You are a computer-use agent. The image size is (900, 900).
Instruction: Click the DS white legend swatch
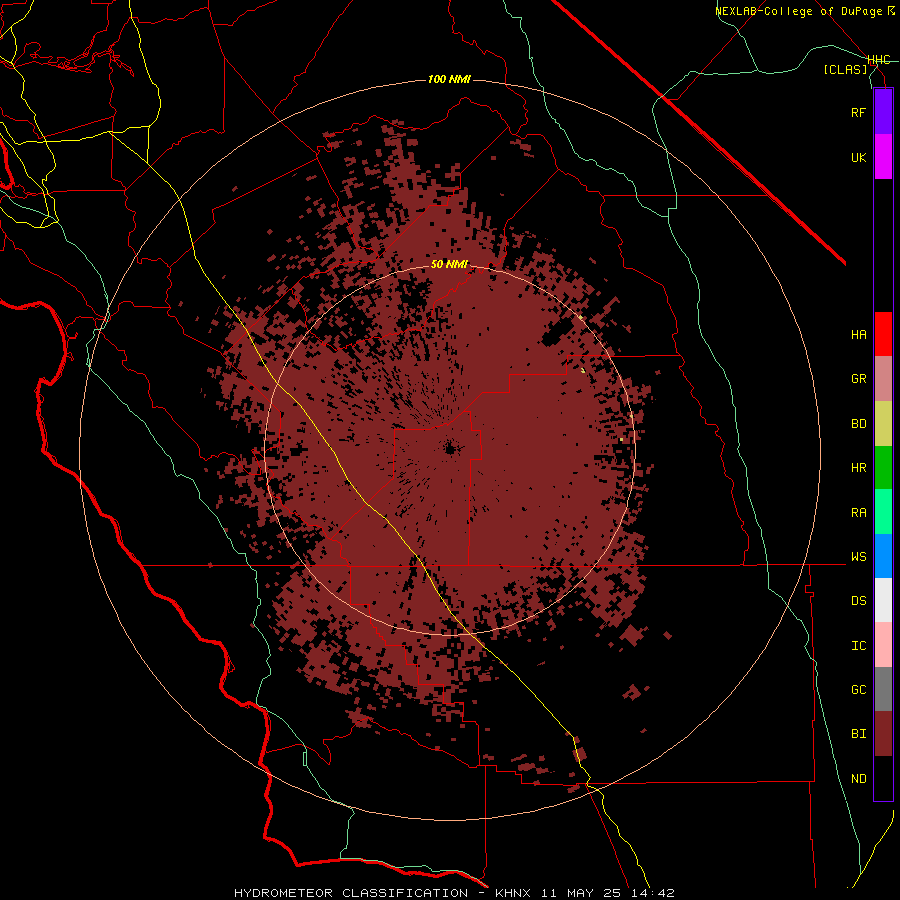(x=883, y=600)
